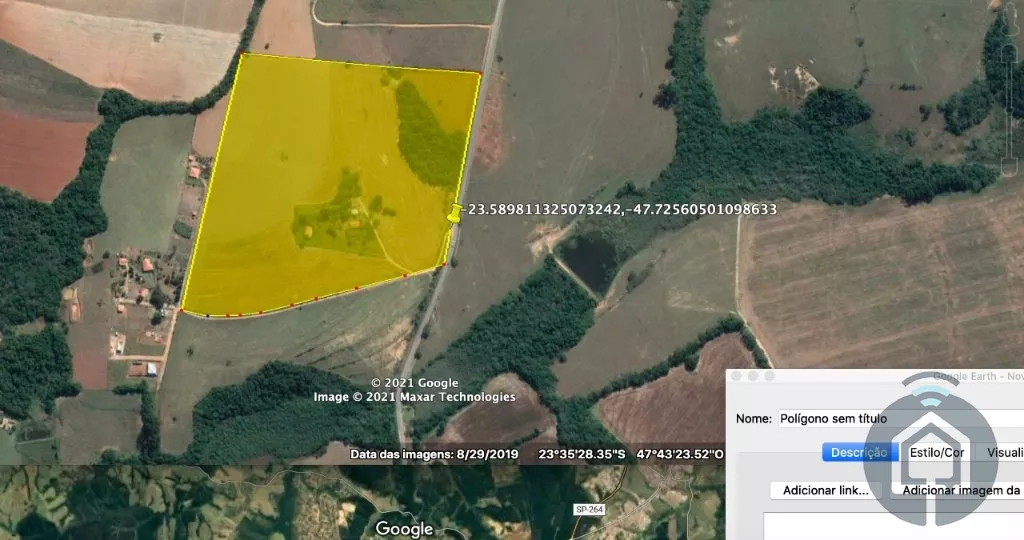Click the Google logo at bottom of map

tap(404, 528)
